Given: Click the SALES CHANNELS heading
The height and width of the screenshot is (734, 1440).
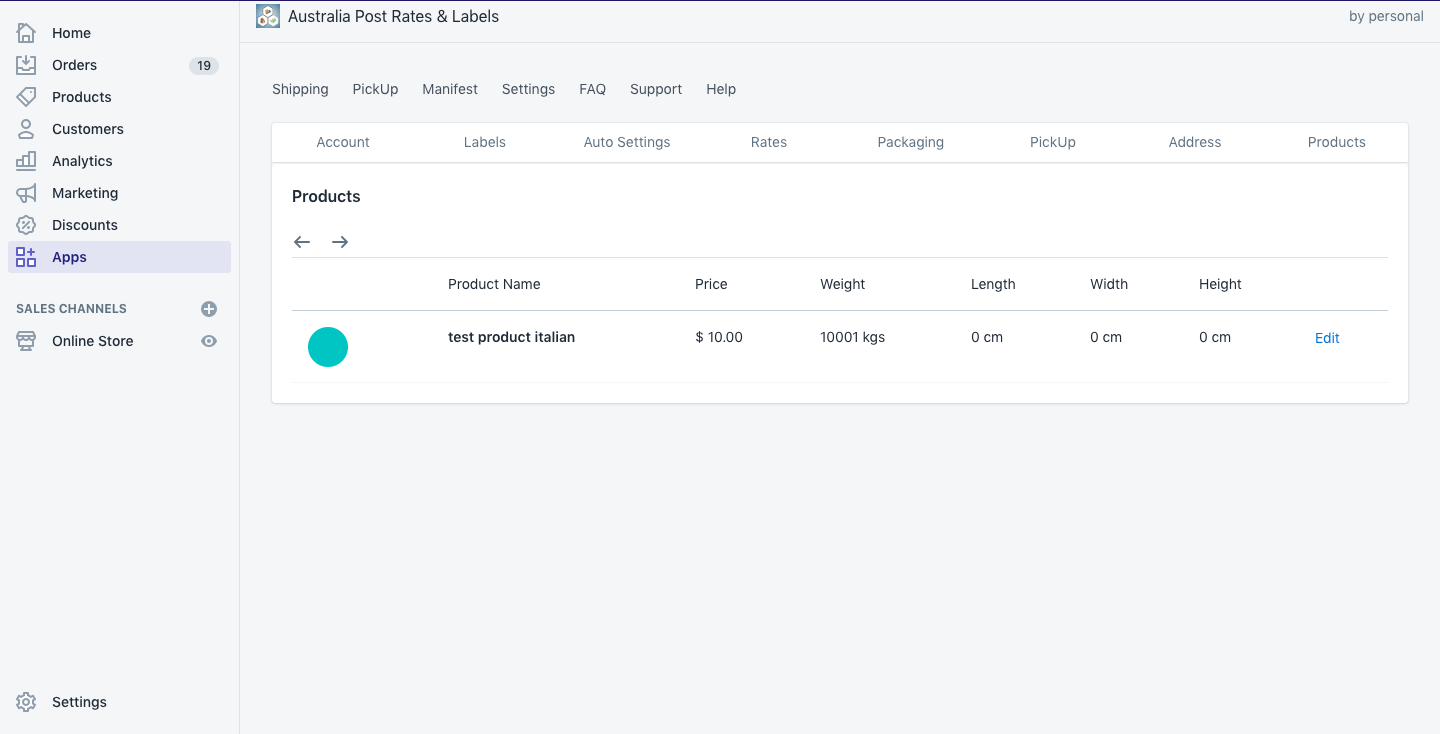Looking at the screenshot, I should pos(71,309).
